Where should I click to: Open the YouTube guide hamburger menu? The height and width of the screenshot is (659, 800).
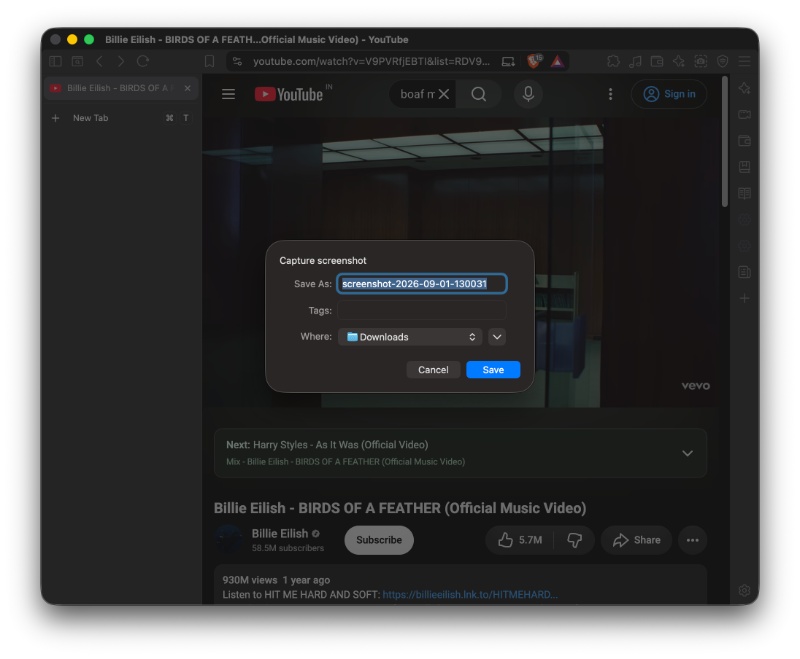[228, 94]
